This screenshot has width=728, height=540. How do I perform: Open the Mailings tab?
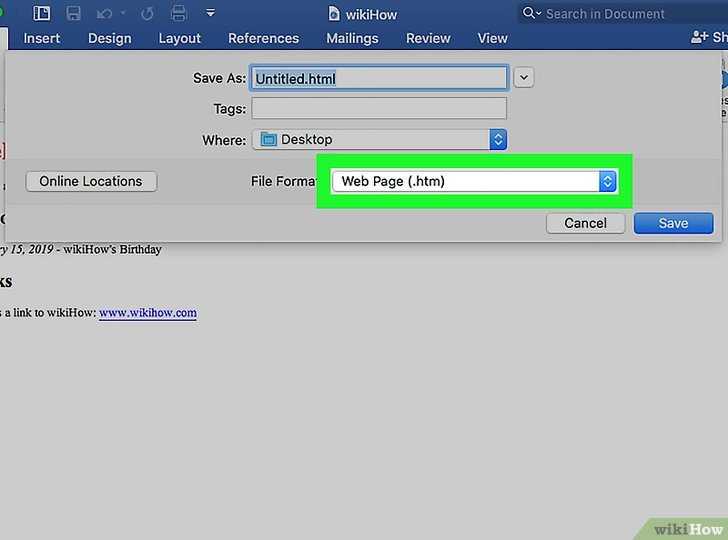point(352,39)
